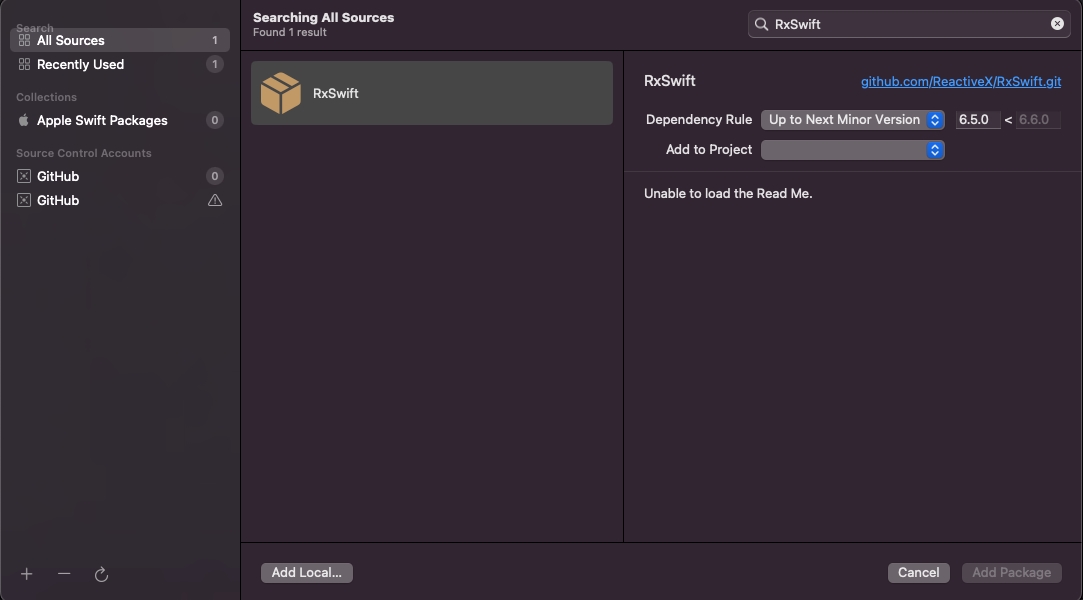Click the RxSwift search text field

pos(905,24)
